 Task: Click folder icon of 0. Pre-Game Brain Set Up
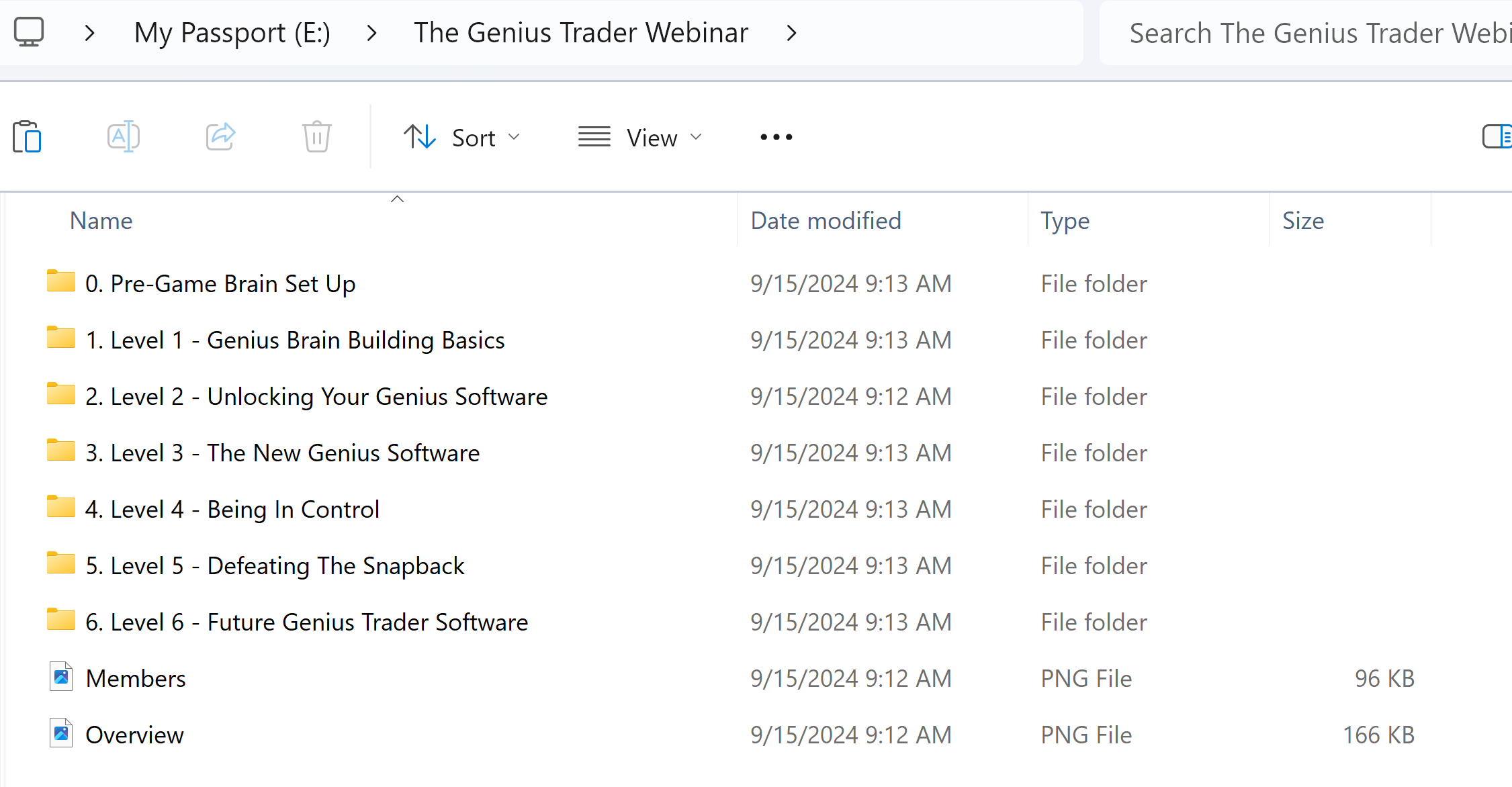coord(61,281)
